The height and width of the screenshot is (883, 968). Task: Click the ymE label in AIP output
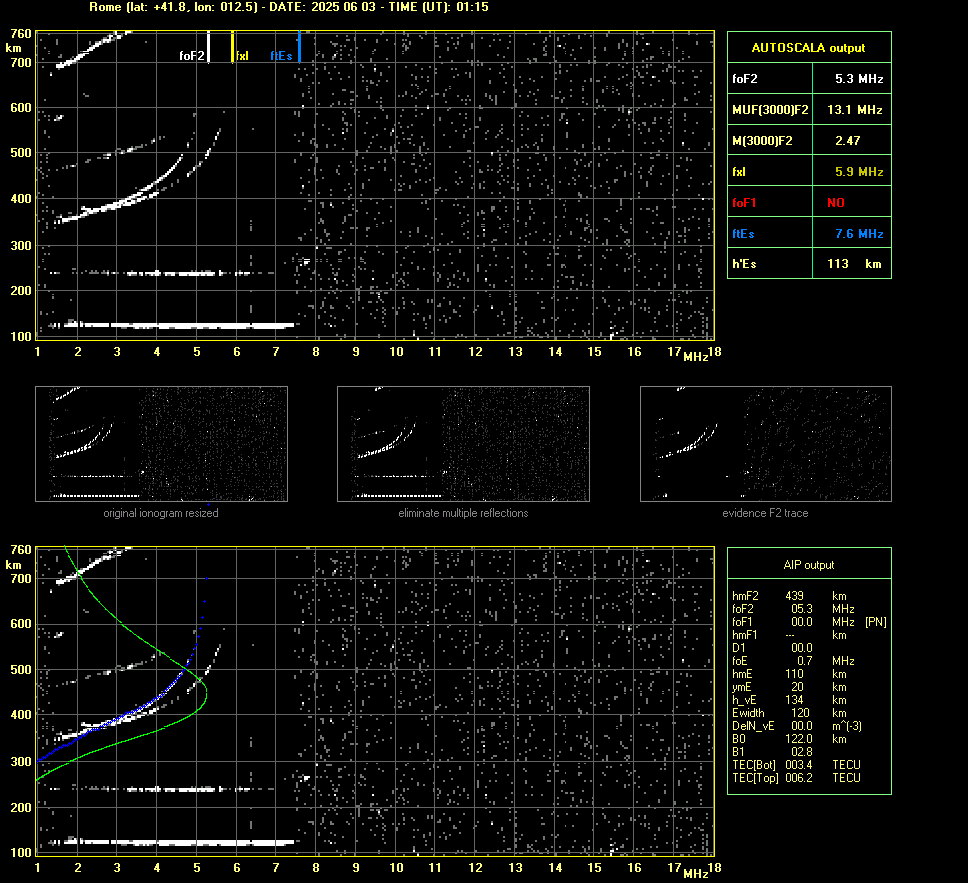(x=742, y=687)
